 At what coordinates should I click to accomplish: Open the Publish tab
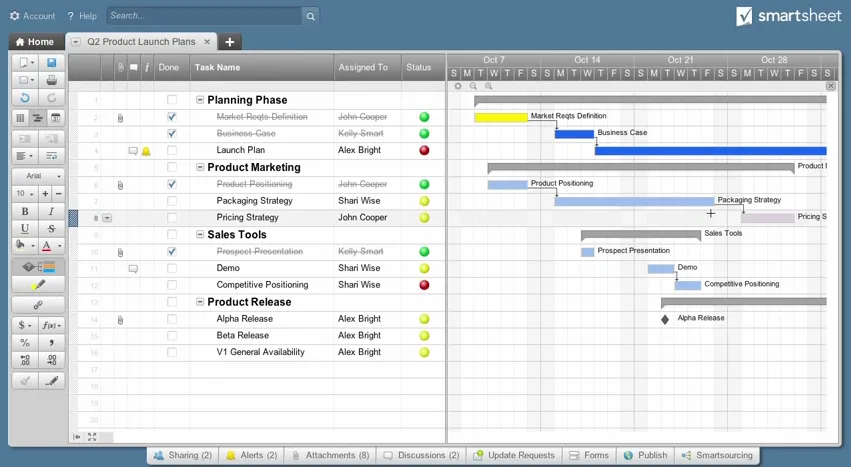coord(645,456)
